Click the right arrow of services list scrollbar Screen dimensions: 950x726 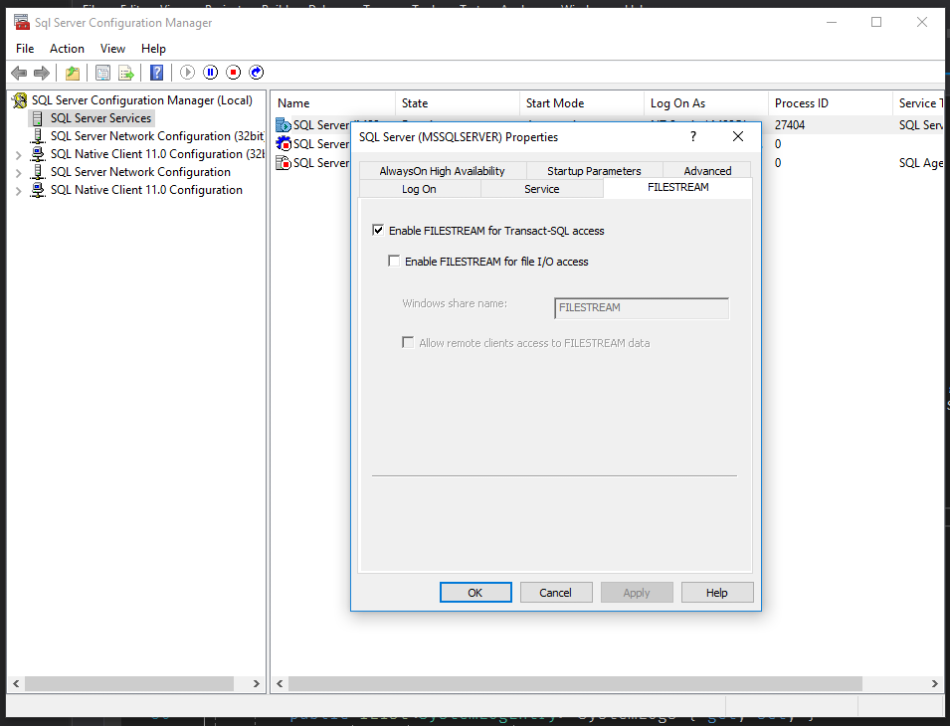pyautogui.click(x=934, y=684)
